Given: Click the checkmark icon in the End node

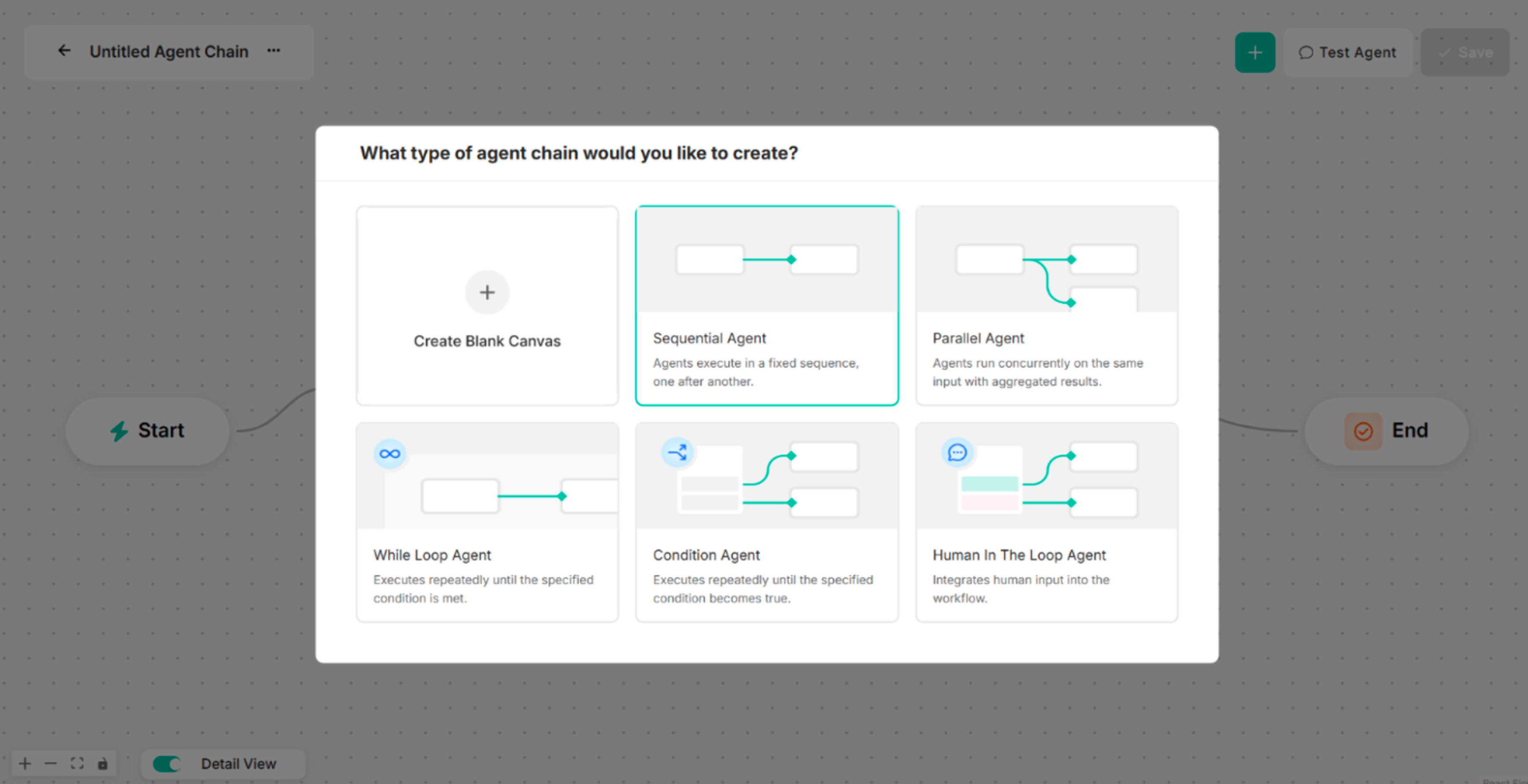Looking at the screenshot, I should (x=1362, y=430).
